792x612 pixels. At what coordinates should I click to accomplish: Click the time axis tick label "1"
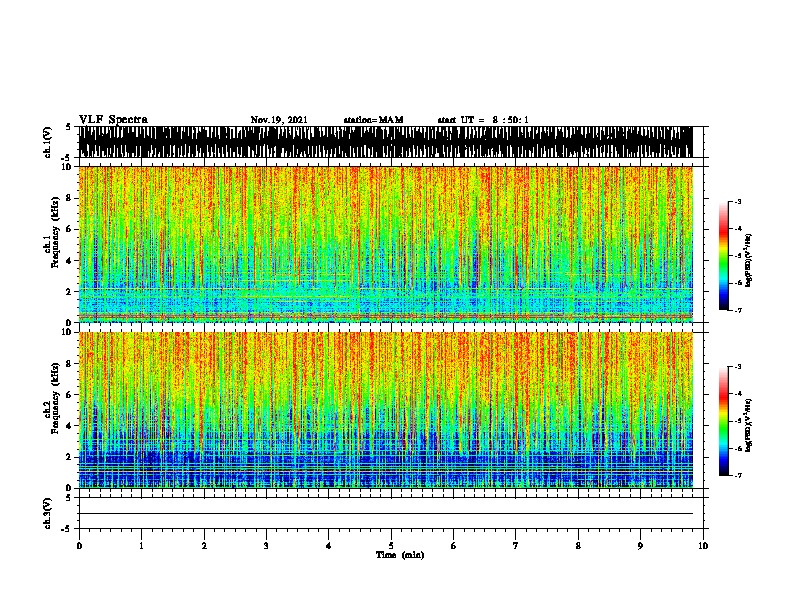pos(141,546)
